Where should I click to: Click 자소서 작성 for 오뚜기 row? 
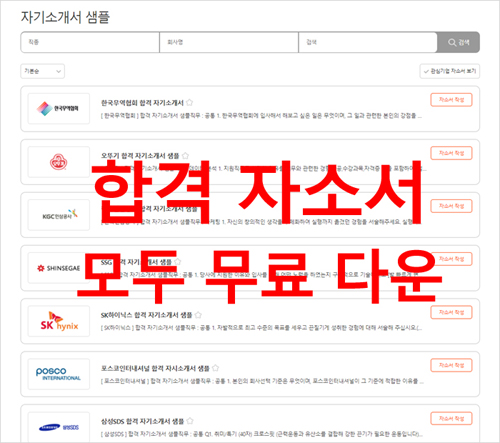pyautogui.click(x=451, y=153)
